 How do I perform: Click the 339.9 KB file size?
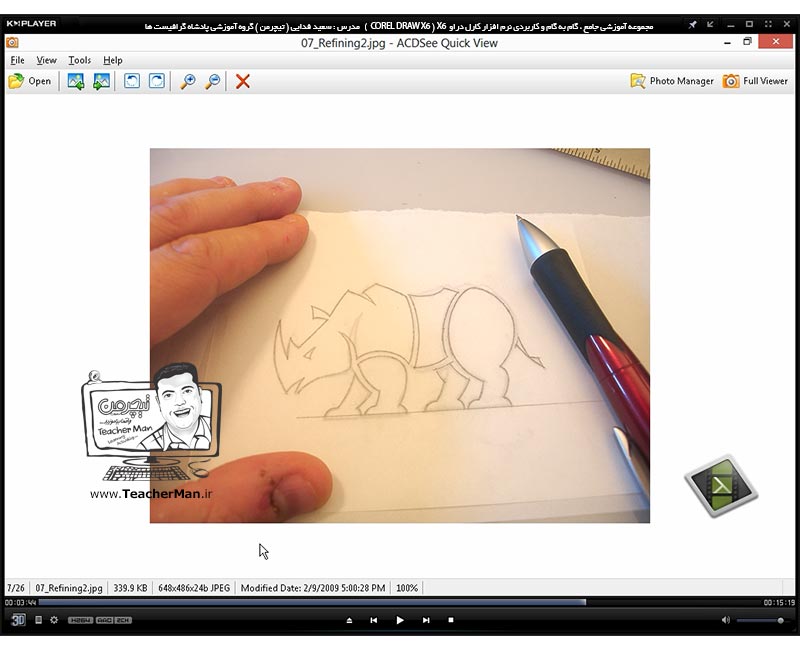click(x=130, y=588)
